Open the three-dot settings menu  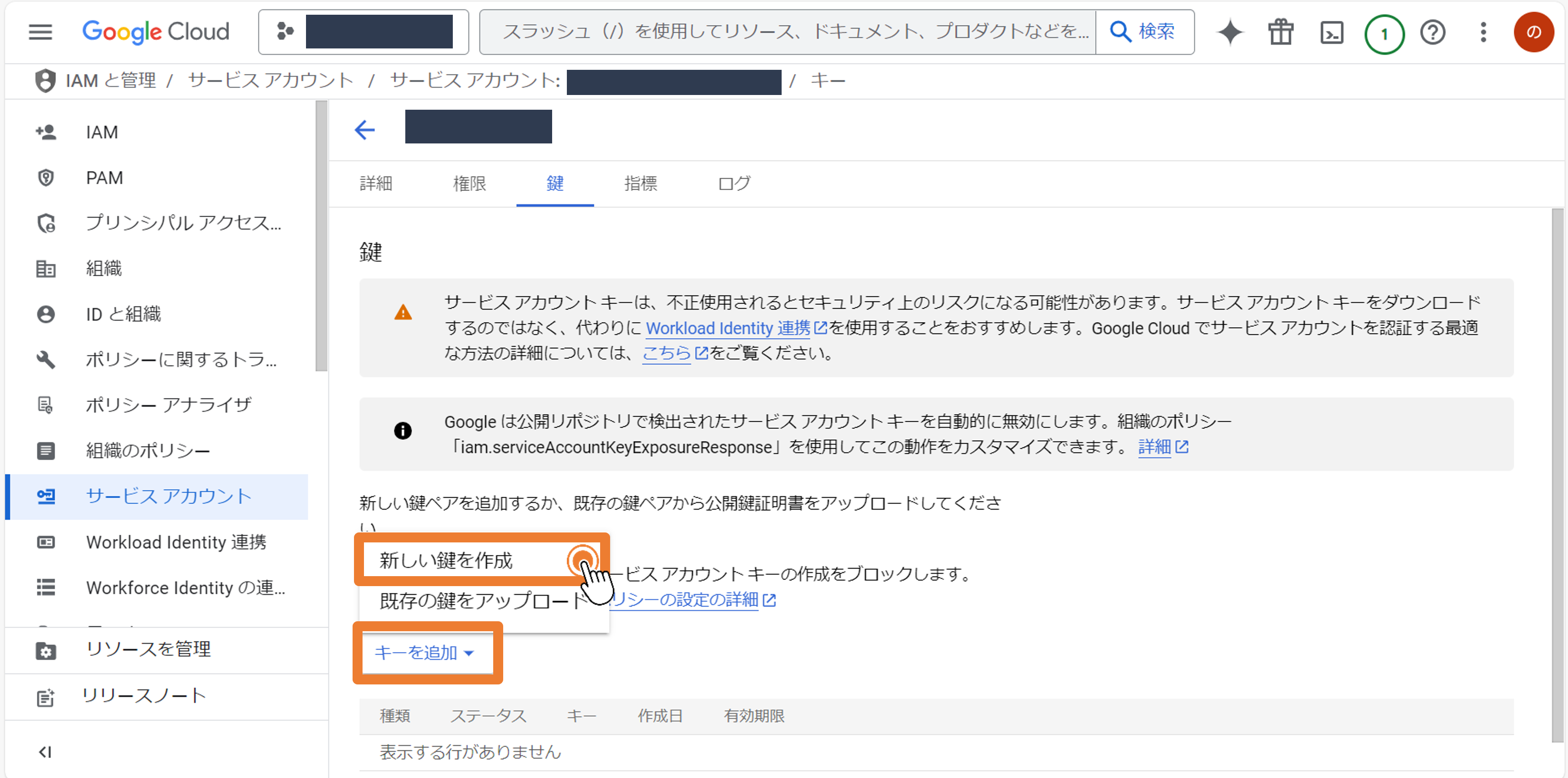click(x=1483, y=32)
